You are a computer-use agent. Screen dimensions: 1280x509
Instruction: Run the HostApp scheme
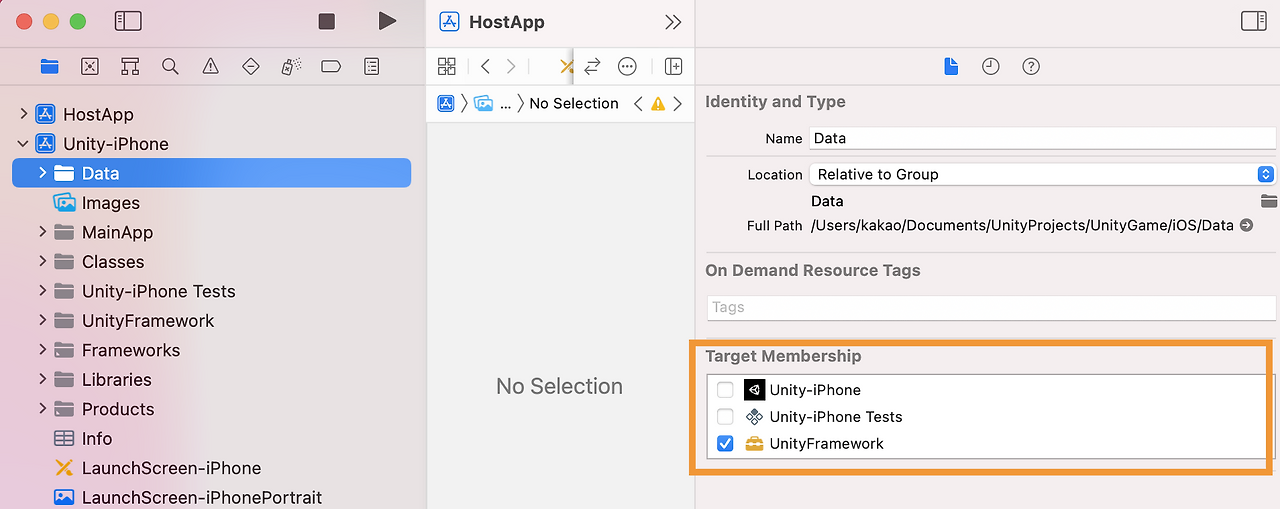point(387,21)
